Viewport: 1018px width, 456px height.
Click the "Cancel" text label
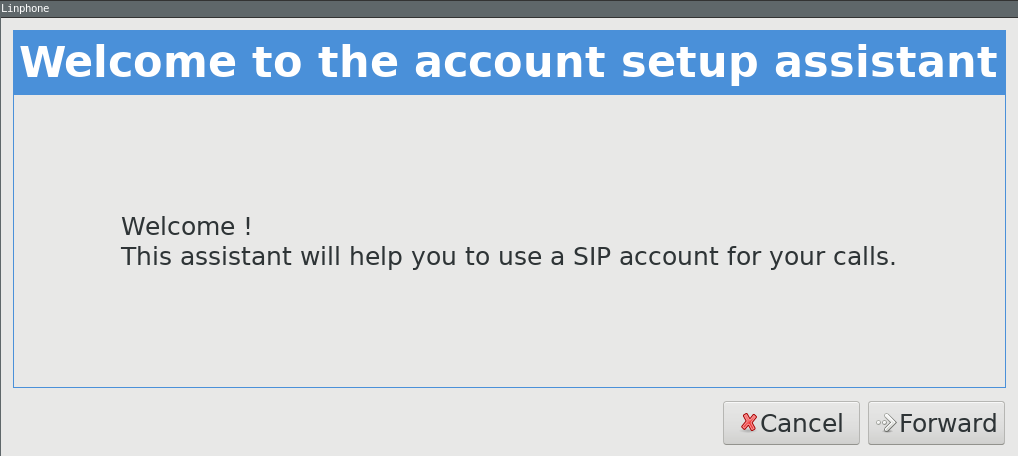pyautogui.click(x=801, y=423)
